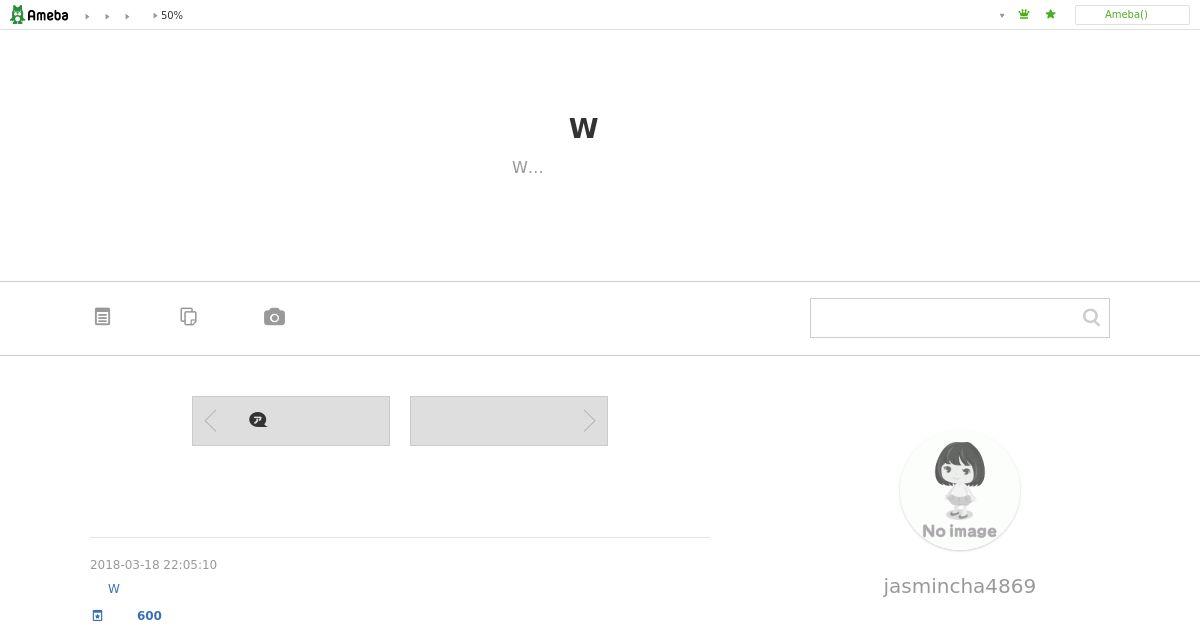Click the Ameba() button in top right
1200x630 pixels.
click(x=1132, y=15)
